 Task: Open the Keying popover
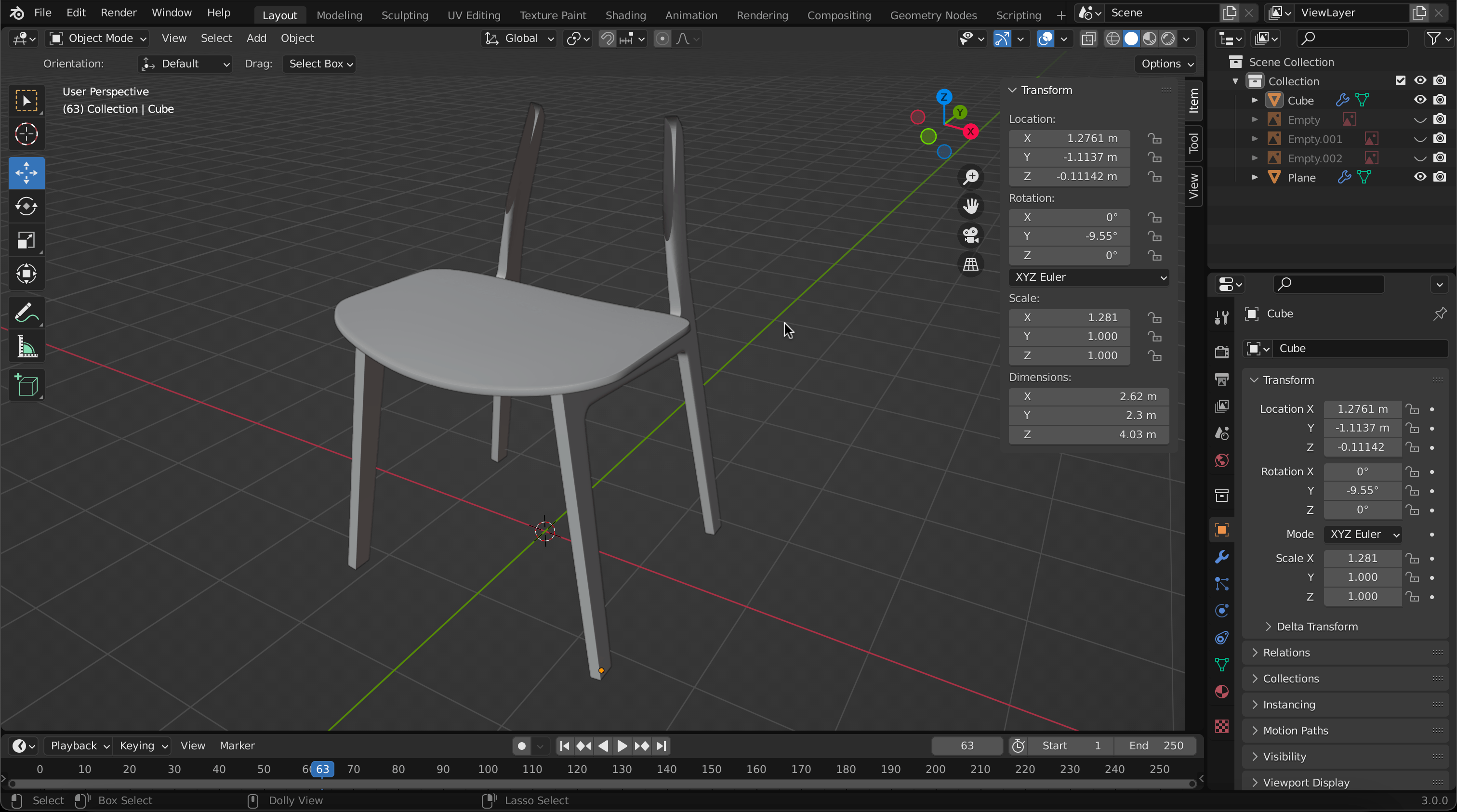tap(143, 746)
